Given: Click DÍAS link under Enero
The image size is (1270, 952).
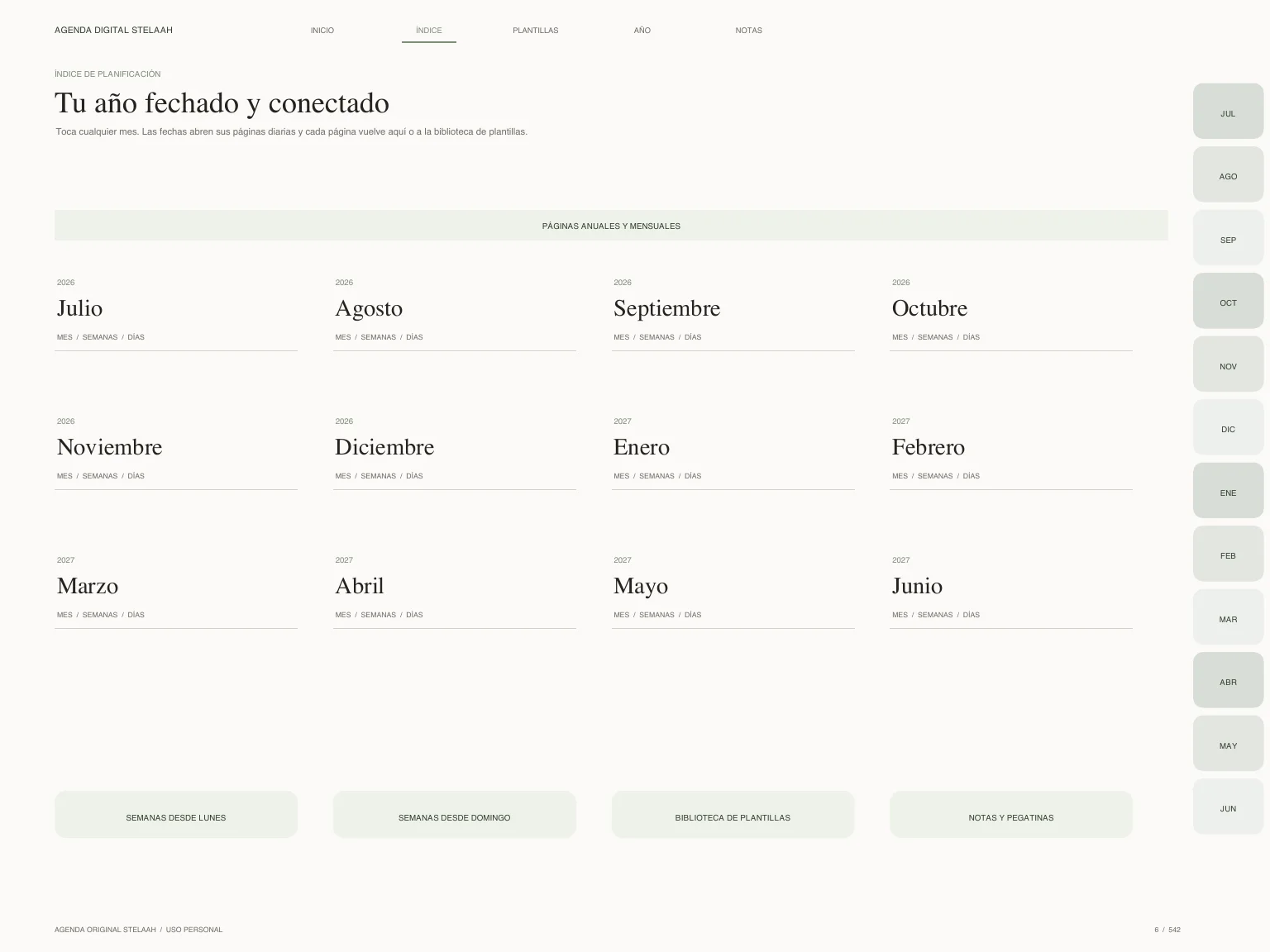Looking at the screenshot, I should (693, 476).
